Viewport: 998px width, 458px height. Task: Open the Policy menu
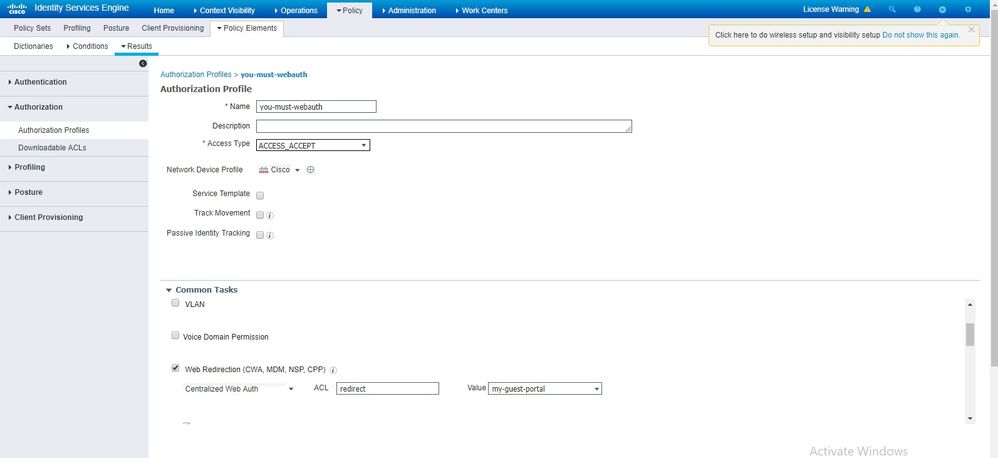click(349, 10)
